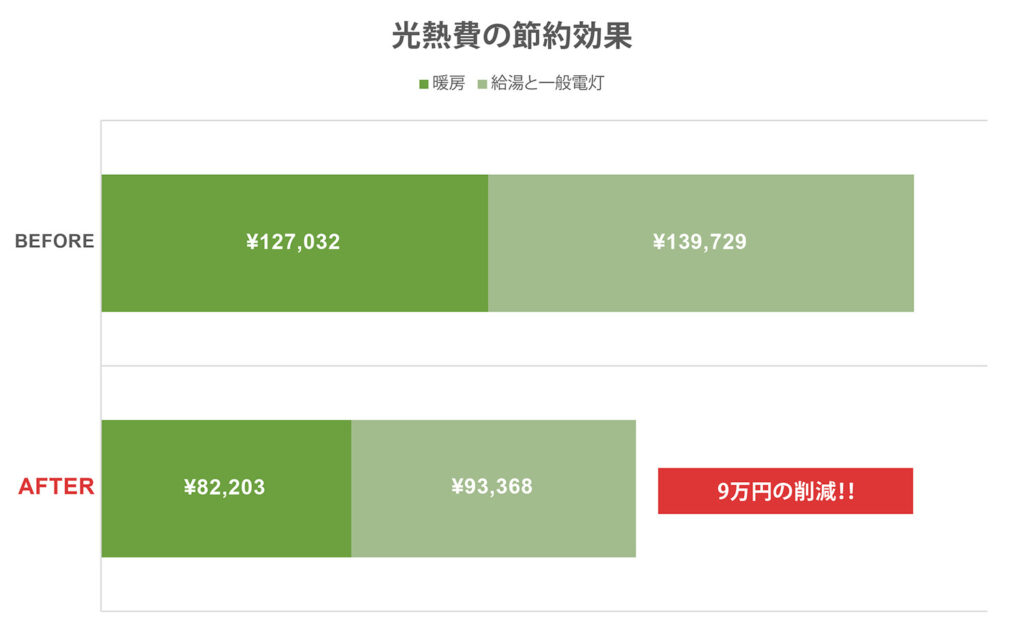The width and height of the screenshot is (1024, 633).
Task: Select the ¥82,203 data label
Action: (225, 488)
